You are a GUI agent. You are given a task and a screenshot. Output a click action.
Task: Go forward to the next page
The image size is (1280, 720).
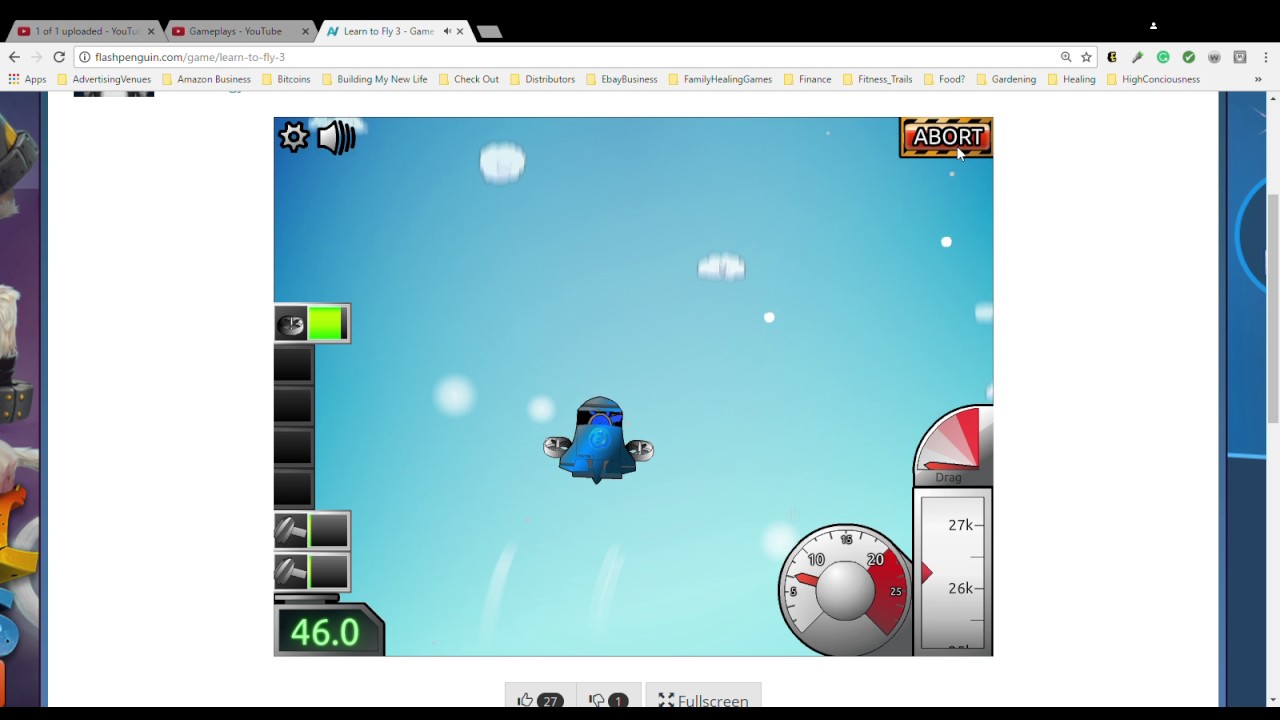coord(37,57)
